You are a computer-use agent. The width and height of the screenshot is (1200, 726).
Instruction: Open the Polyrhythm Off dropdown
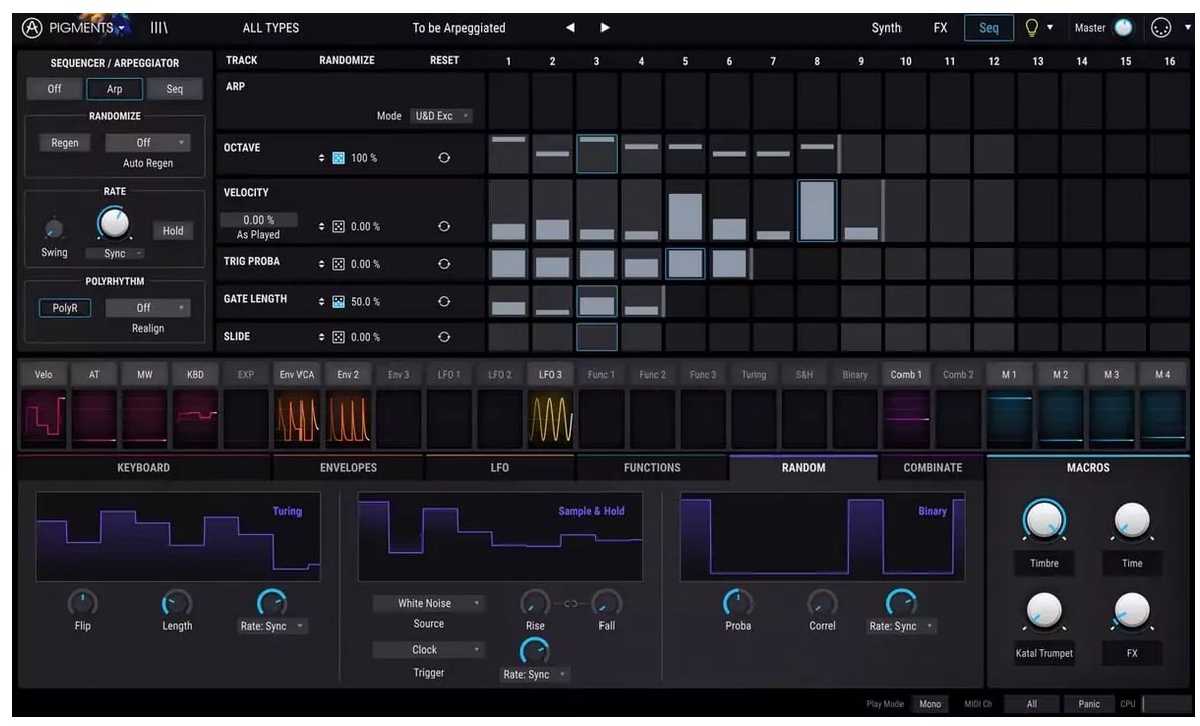[x=148, y=308]
